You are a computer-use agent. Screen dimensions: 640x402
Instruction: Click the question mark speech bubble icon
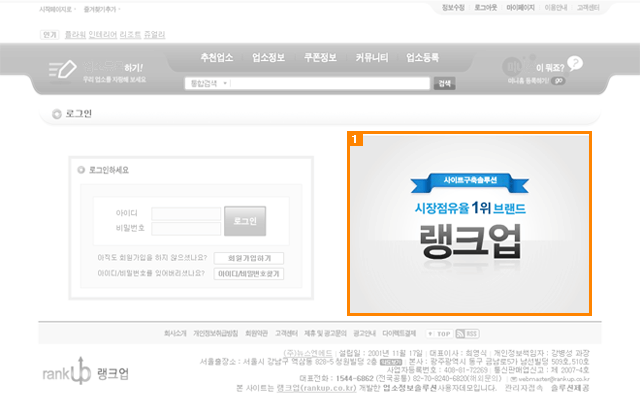point(575,63)
